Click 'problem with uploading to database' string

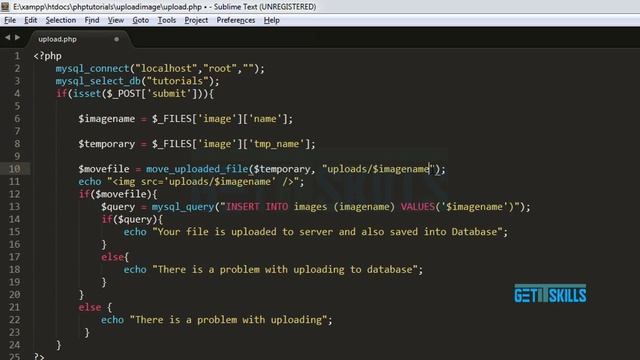click(x=316, y=269)
